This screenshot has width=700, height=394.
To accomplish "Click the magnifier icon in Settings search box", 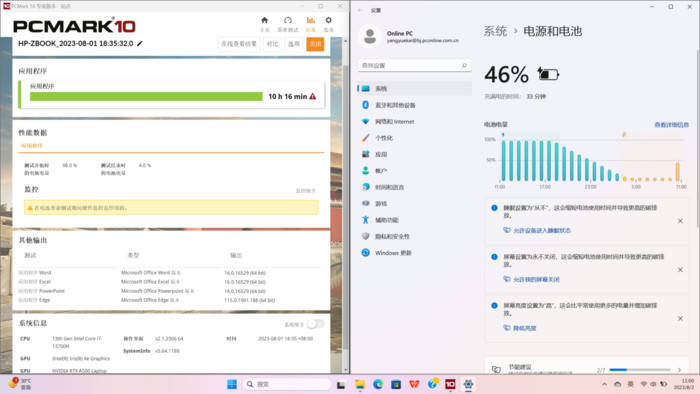I will point(464,66).
